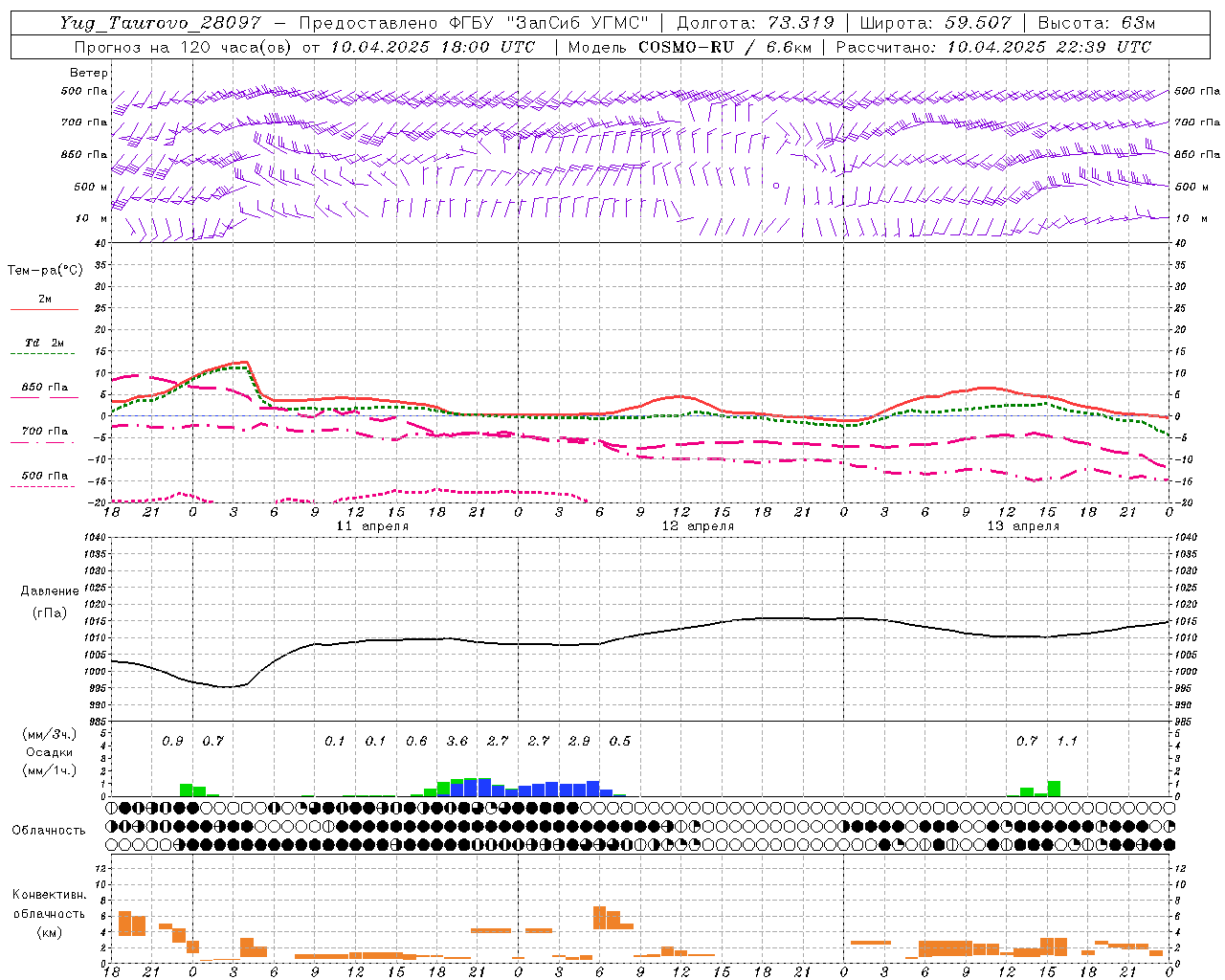Click 995 on the right pressure axis

1183,688
